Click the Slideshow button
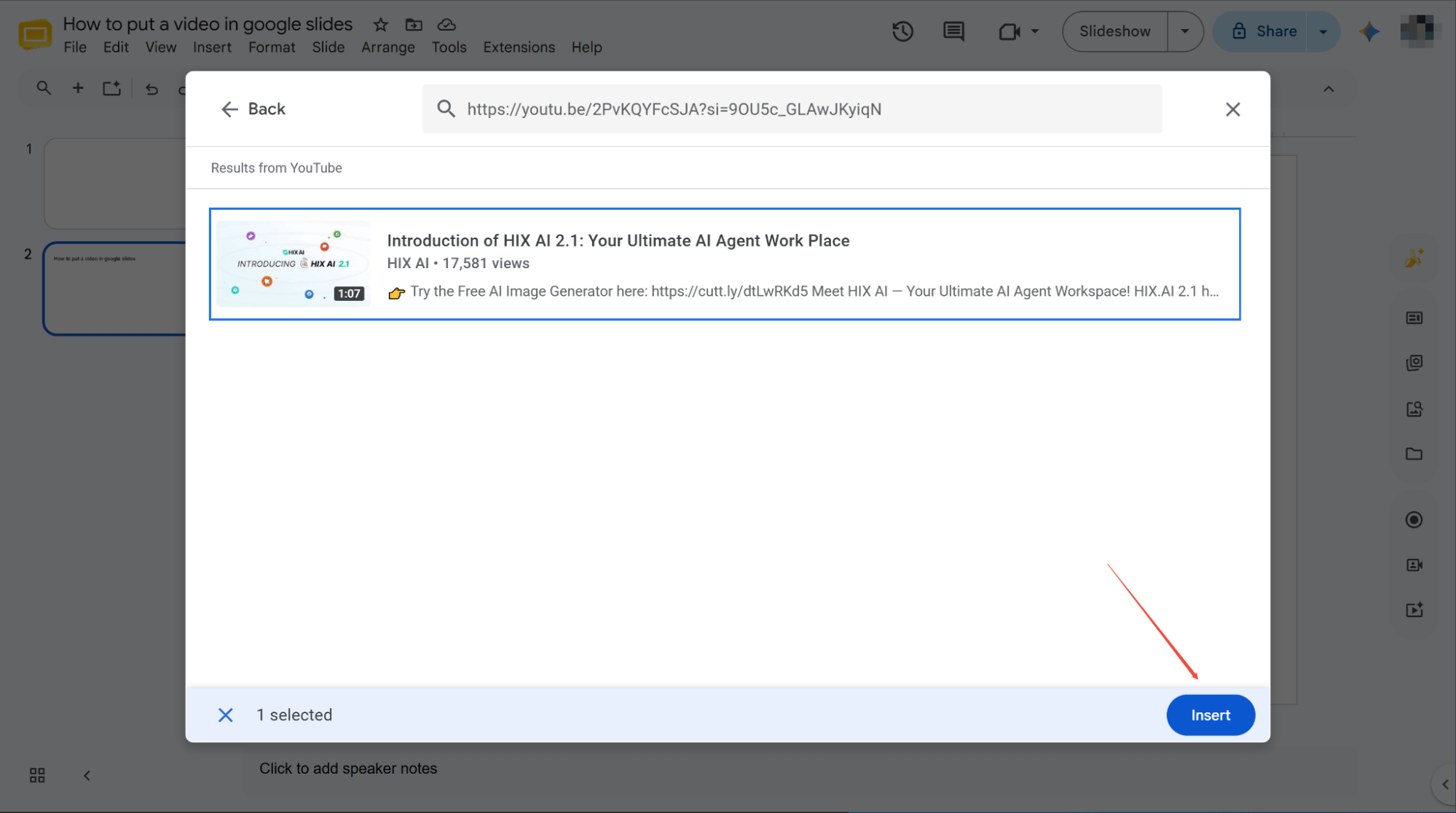The image size is (1456, 813). pyautogui.click(x=1115, y=31)
